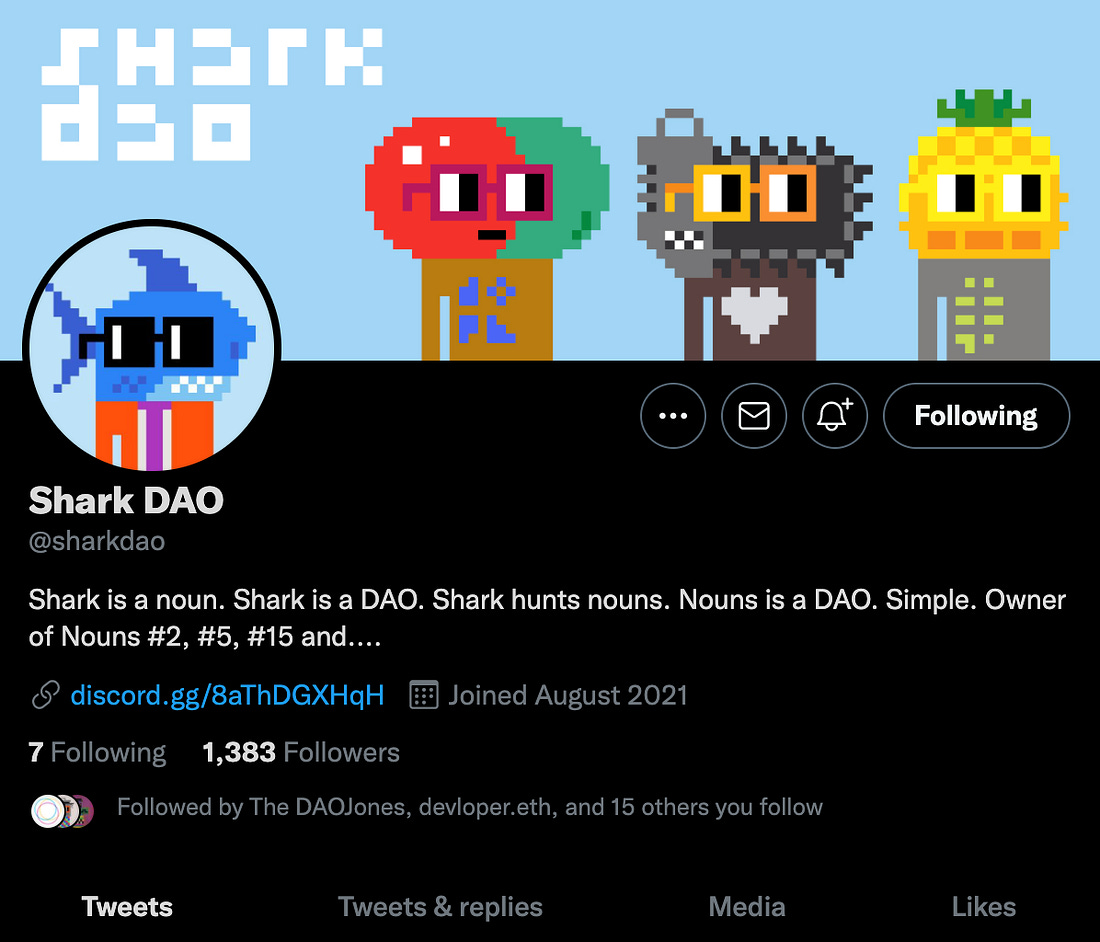
Task: Toggle the Following button to unfollow
Action: click(977, 415)
